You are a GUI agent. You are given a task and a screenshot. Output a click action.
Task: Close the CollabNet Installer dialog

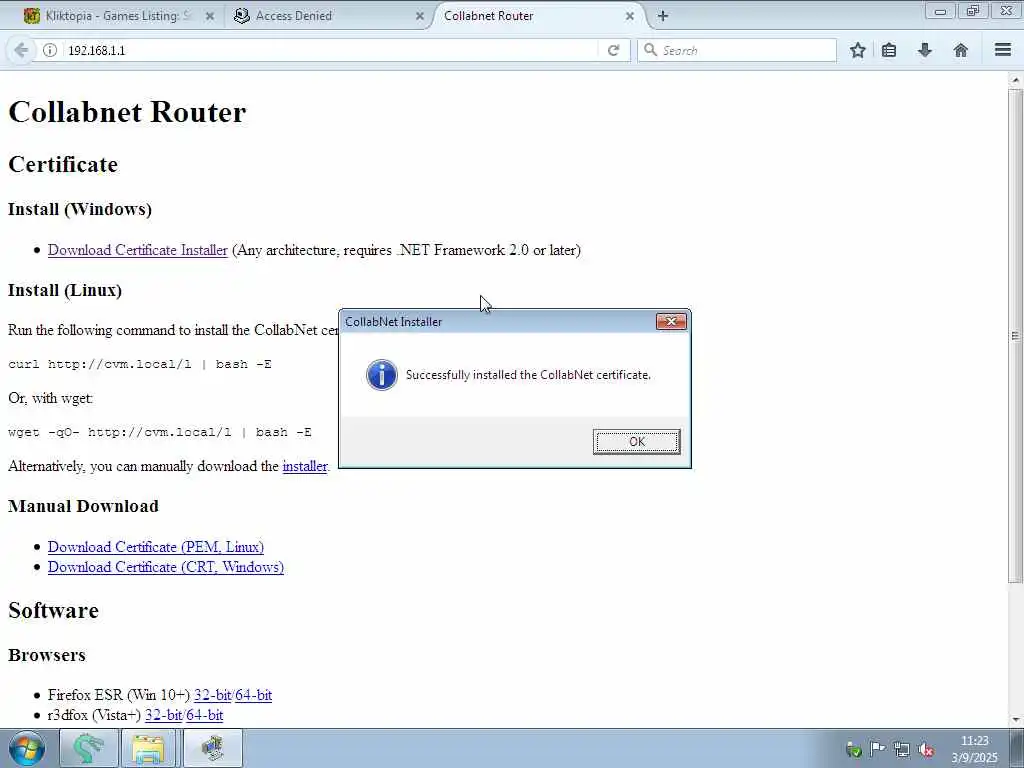point(671,321)
